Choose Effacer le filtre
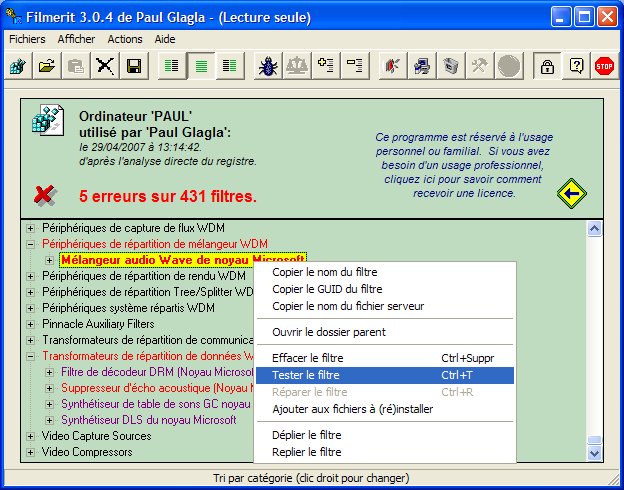This screenshot has width=624, height=490. point(385,358)
